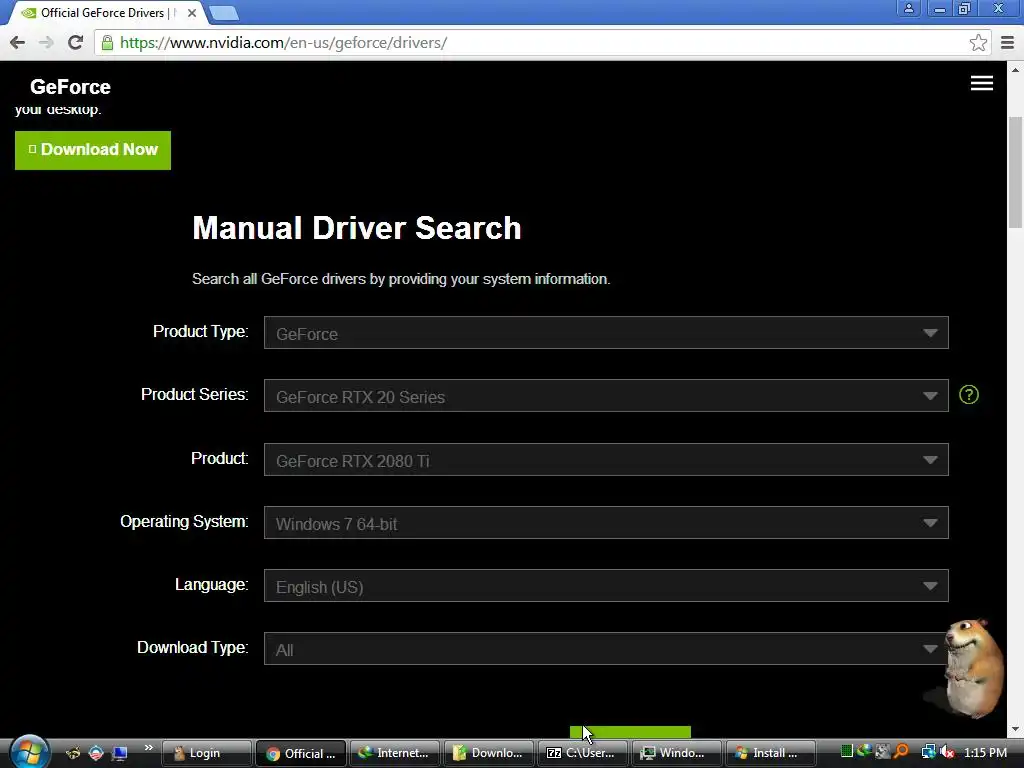Screen dimensions: 1024x768
Task: Click the Product Series help question mark
Action: (968, 394)
